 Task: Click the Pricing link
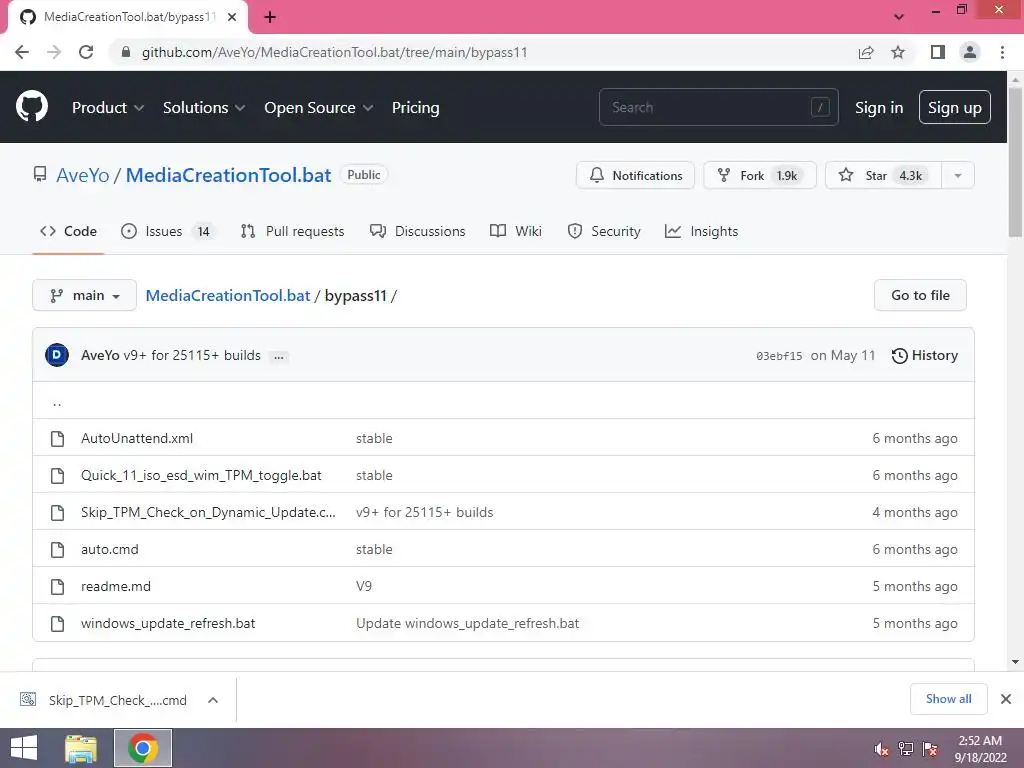pyautogui.click(x=415, y=107)
